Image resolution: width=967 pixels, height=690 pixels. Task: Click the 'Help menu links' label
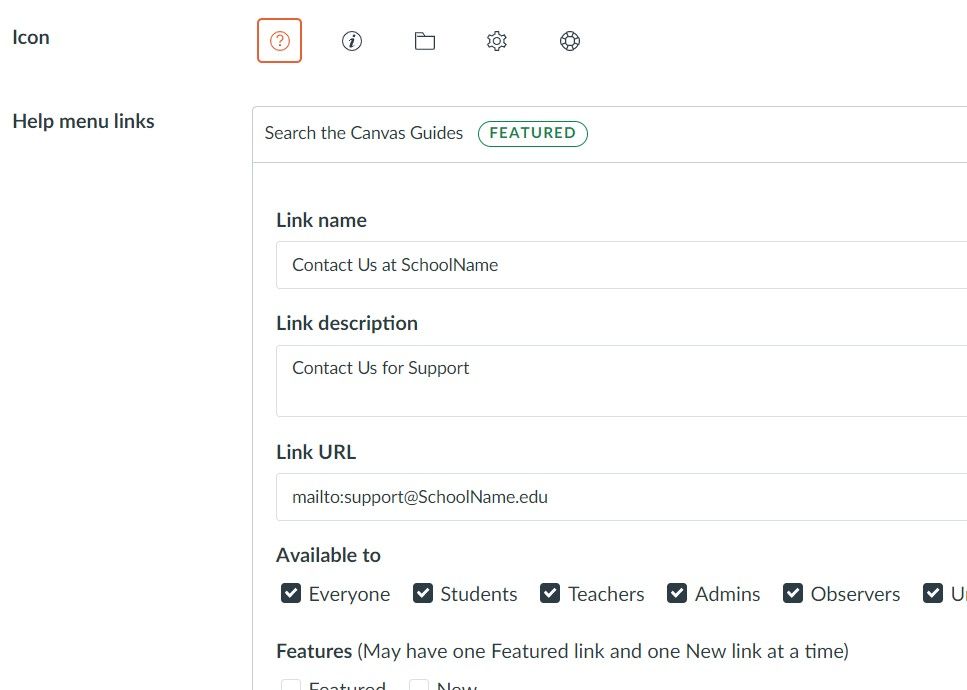(83, 121)
